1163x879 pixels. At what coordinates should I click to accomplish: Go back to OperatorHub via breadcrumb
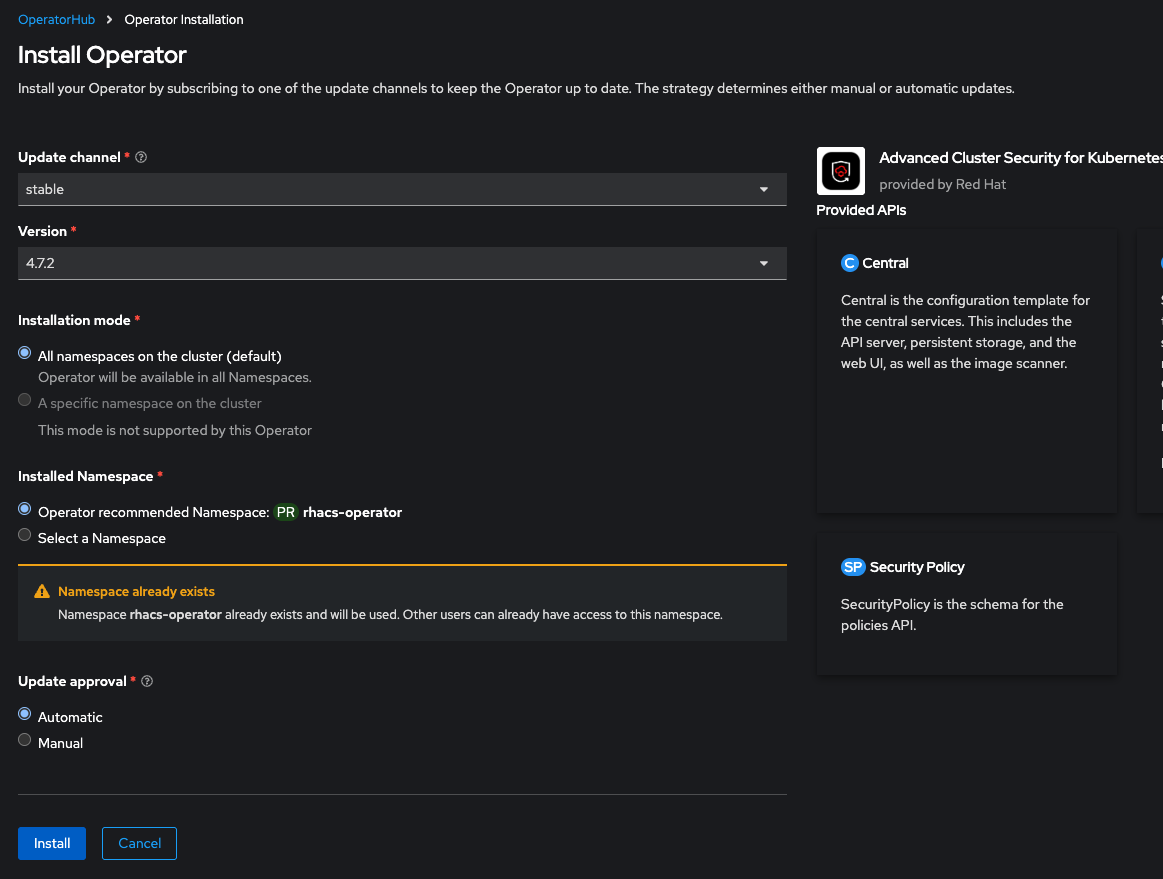[x=56, y=19]
